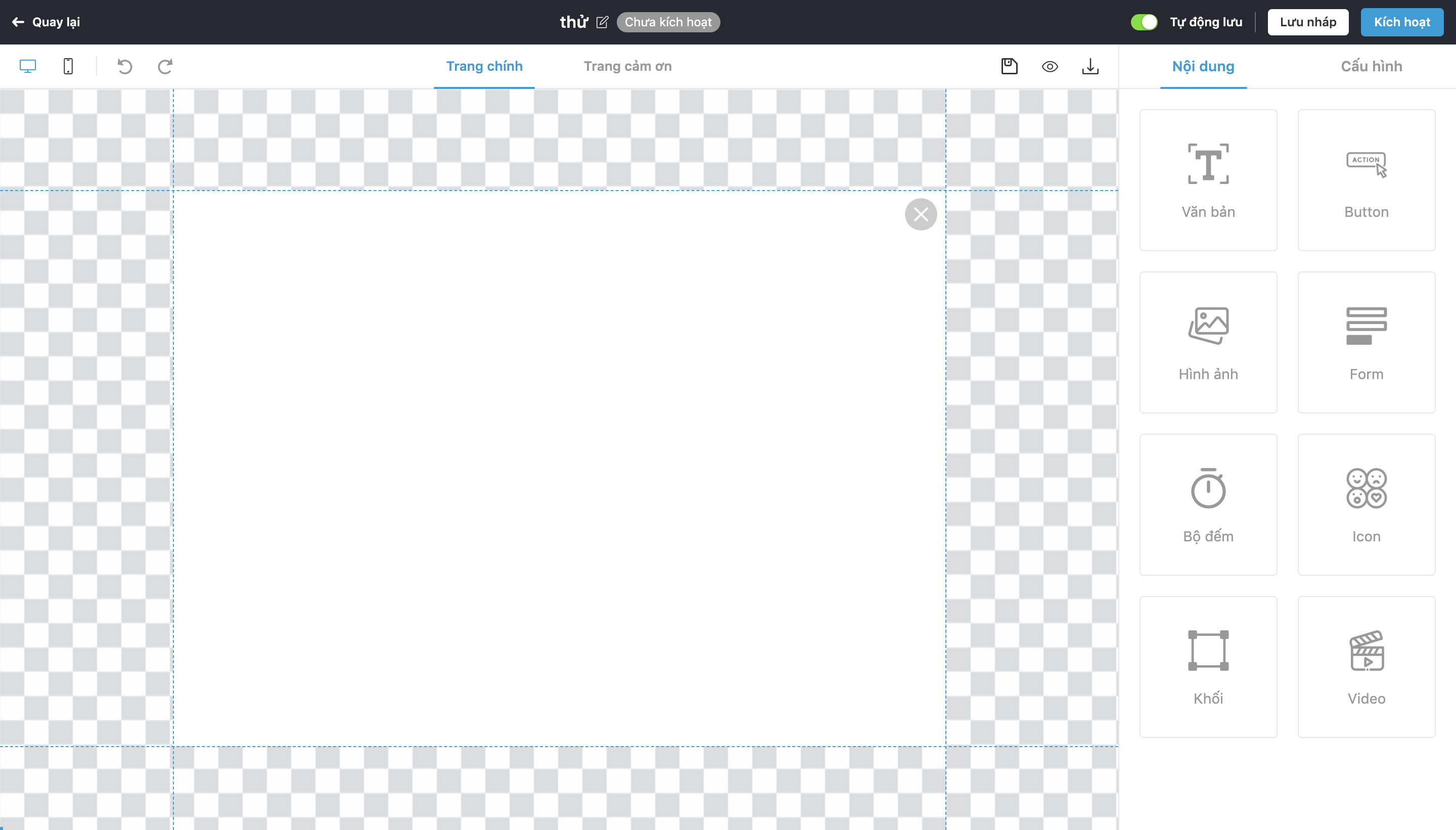The image size is (1456, 830).
Task: Select the Trang chính tab
Action: click(484, 66)
